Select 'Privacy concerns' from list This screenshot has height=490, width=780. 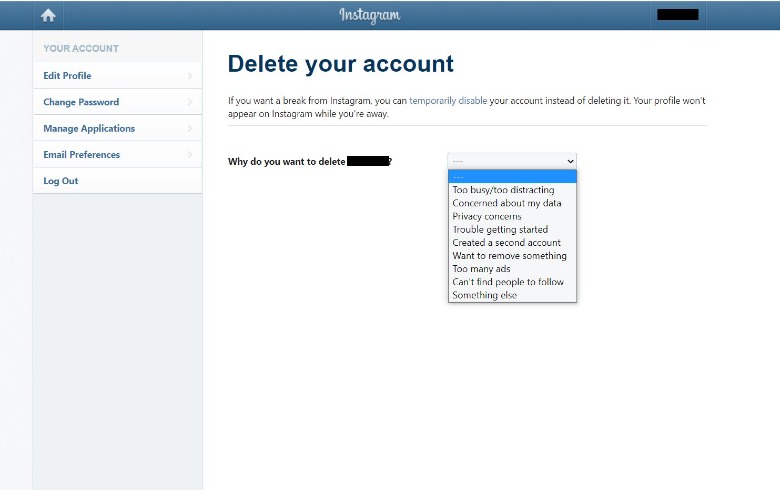tap(487, 216)
